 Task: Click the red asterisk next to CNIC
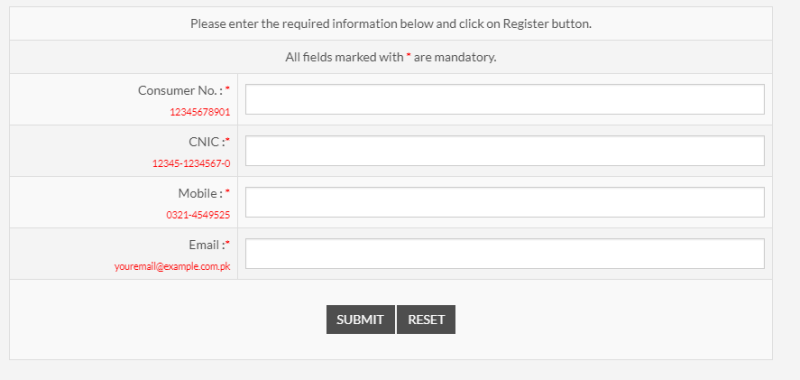228,140
